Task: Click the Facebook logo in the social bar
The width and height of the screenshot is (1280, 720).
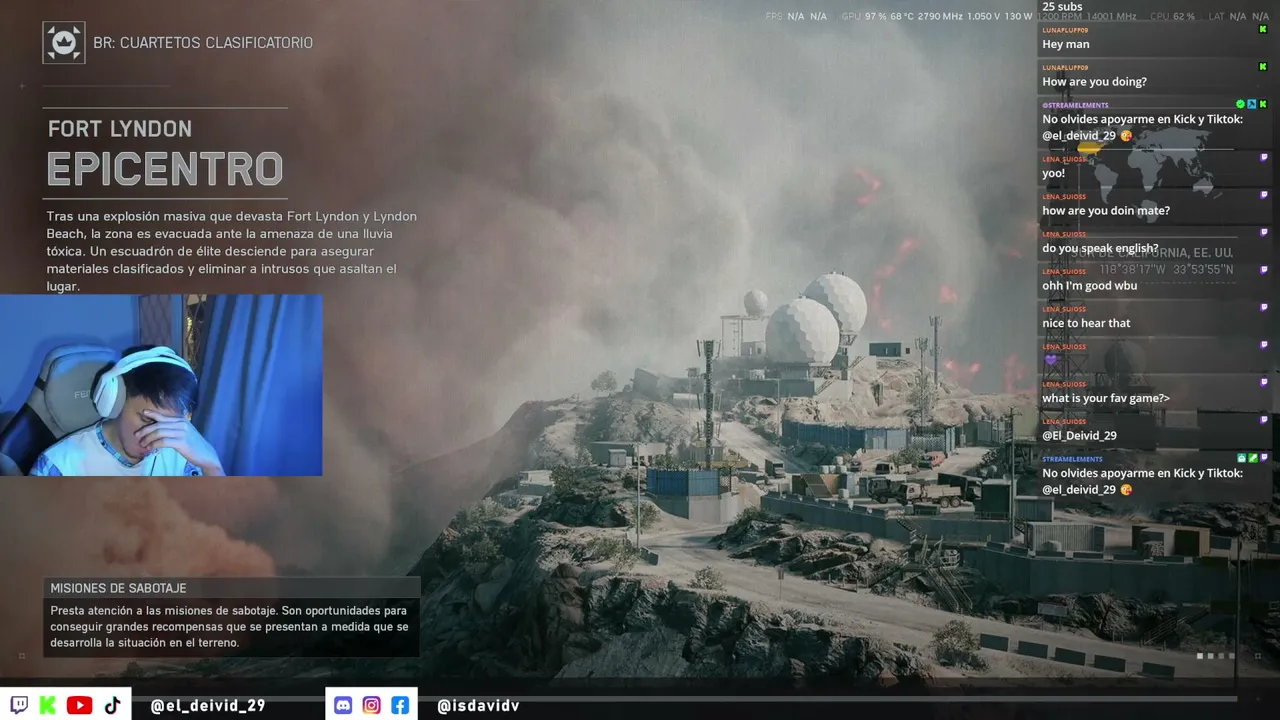Action: click(x=400, y=705)
